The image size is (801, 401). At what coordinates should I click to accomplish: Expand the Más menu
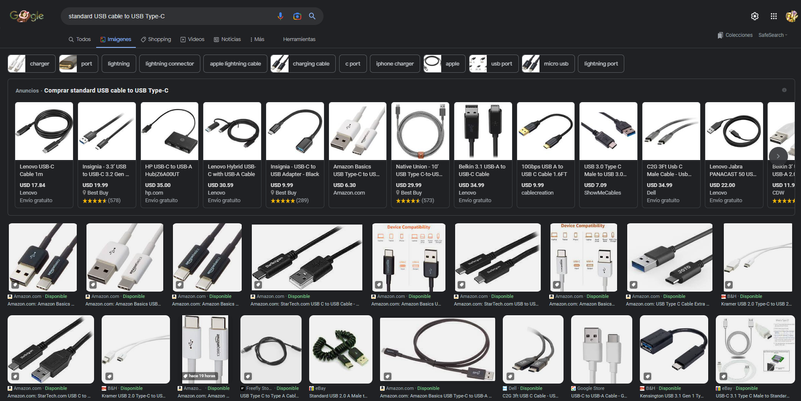pyautogui.click(x=257, y=39)
